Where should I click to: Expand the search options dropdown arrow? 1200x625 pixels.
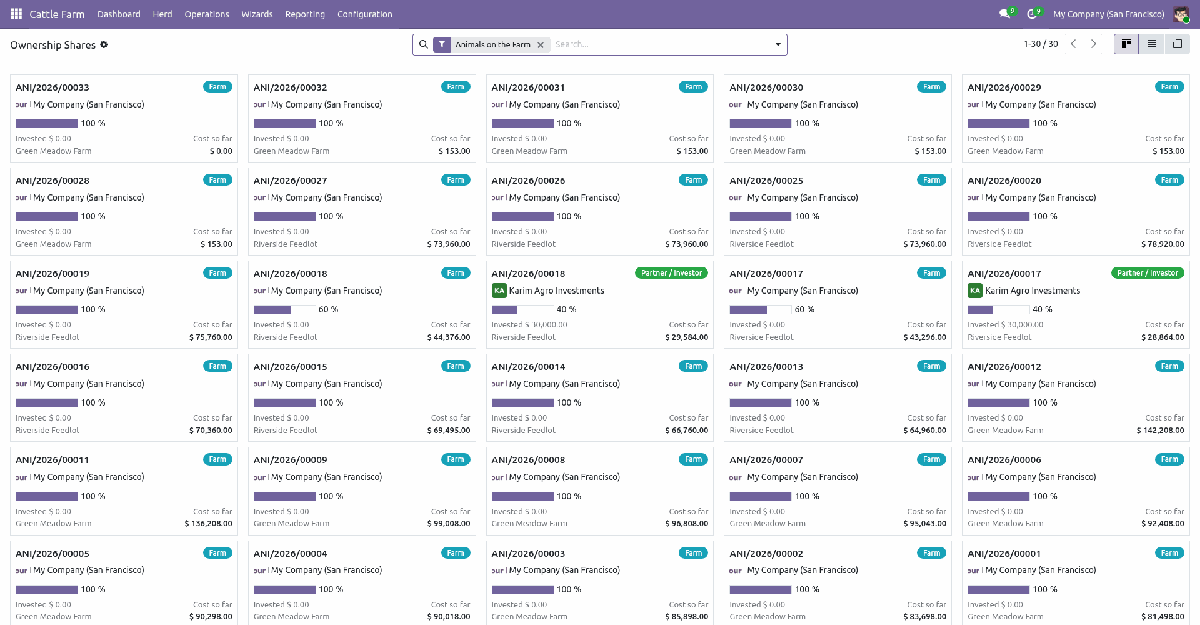[x=778, y=45]
